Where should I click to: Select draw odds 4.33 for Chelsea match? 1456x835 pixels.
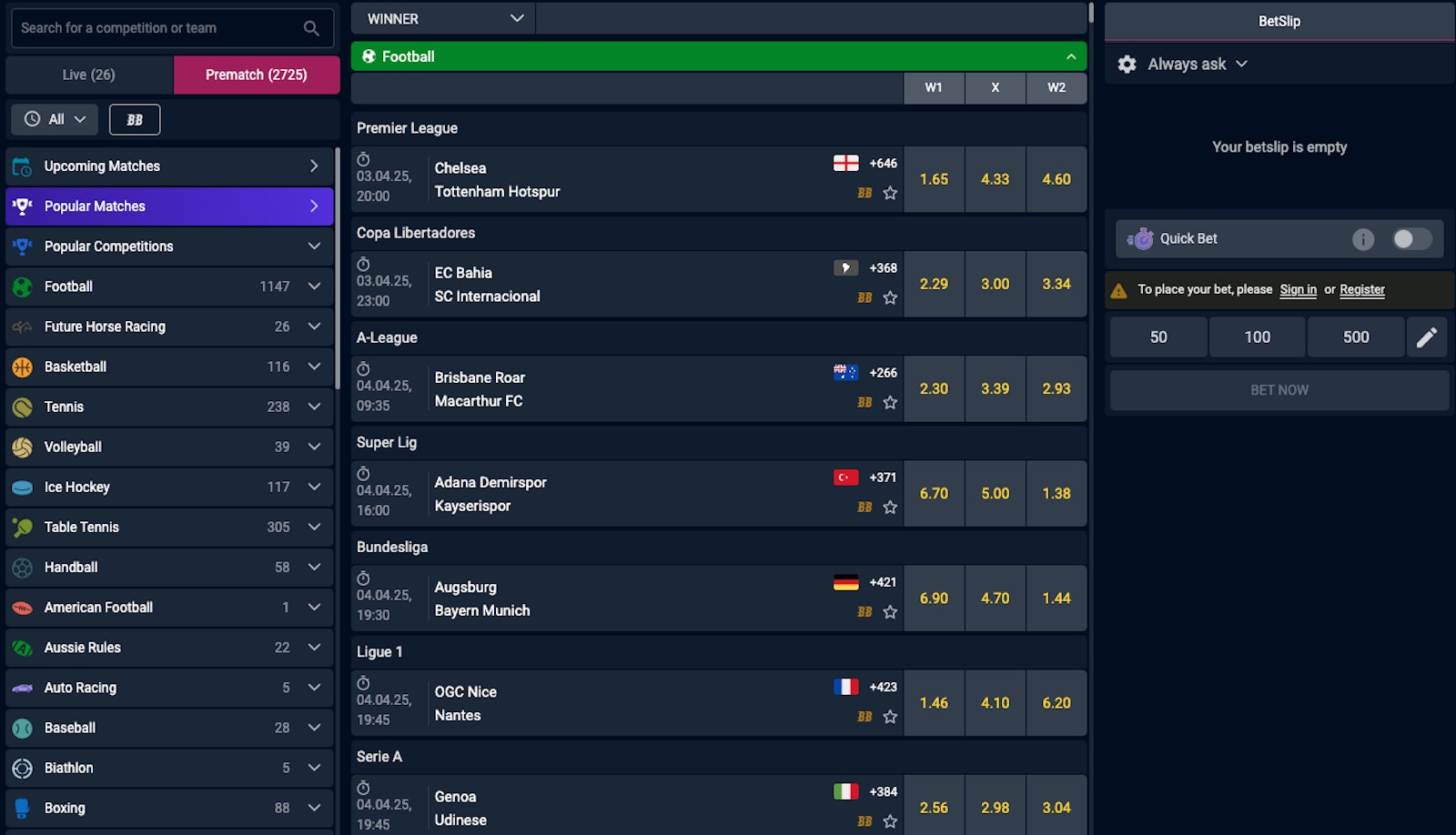995,179
